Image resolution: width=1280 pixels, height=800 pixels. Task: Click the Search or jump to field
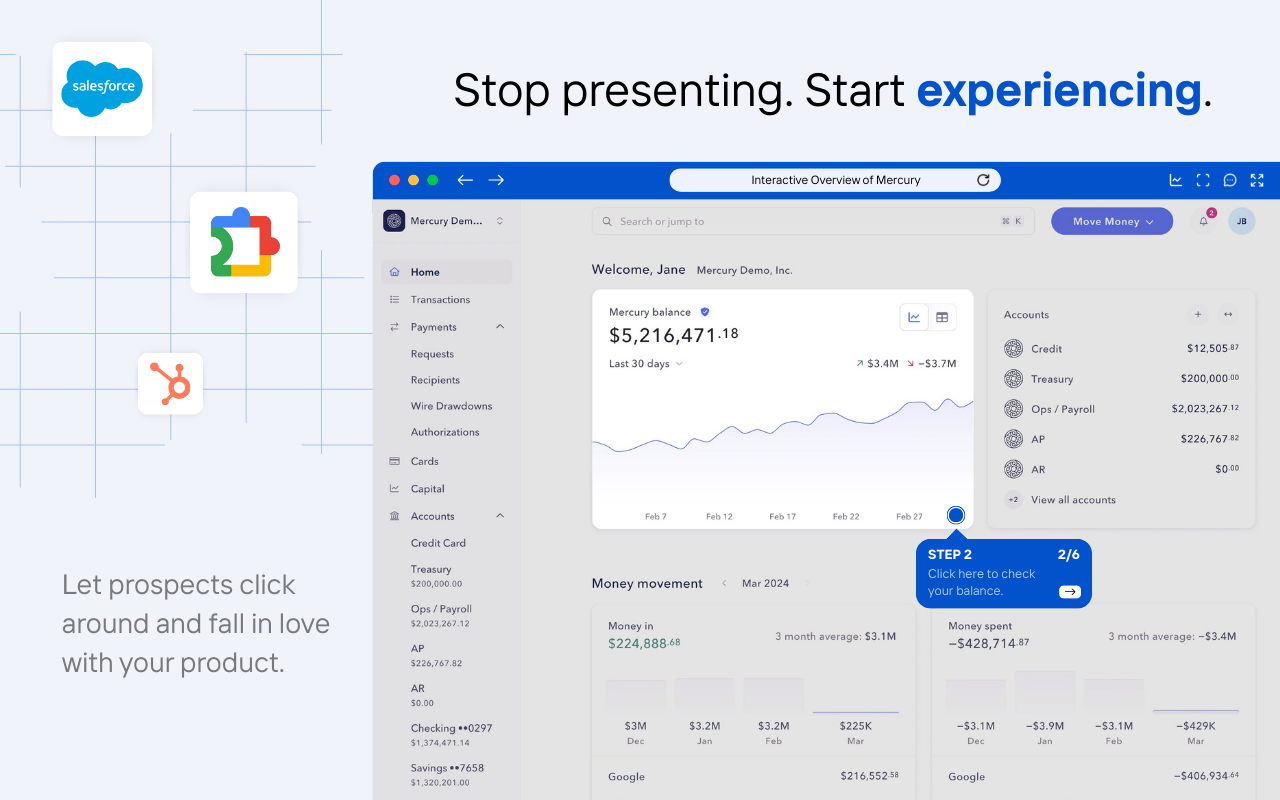point(811,221)
